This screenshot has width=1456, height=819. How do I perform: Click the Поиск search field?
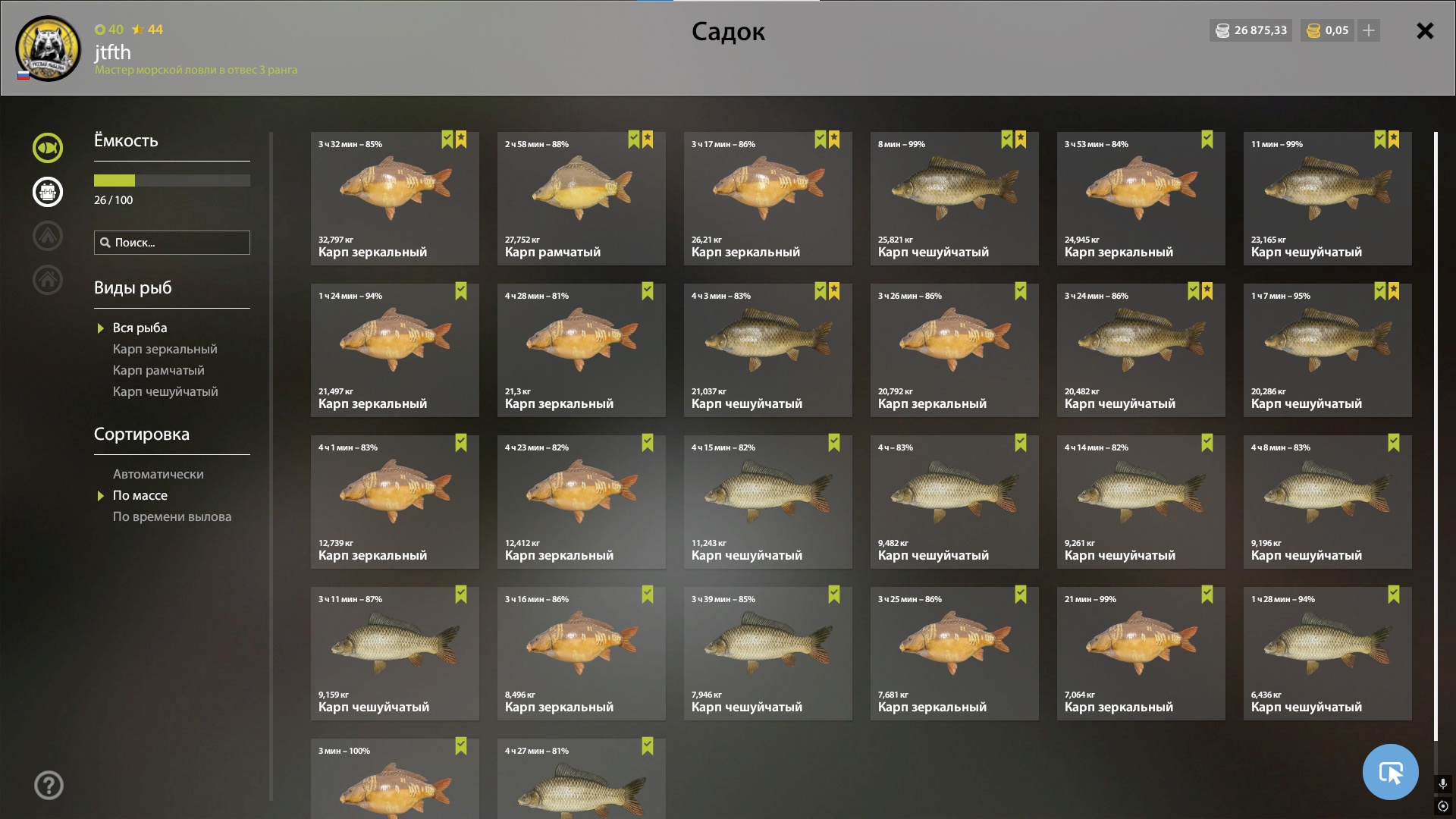[172, 243]
